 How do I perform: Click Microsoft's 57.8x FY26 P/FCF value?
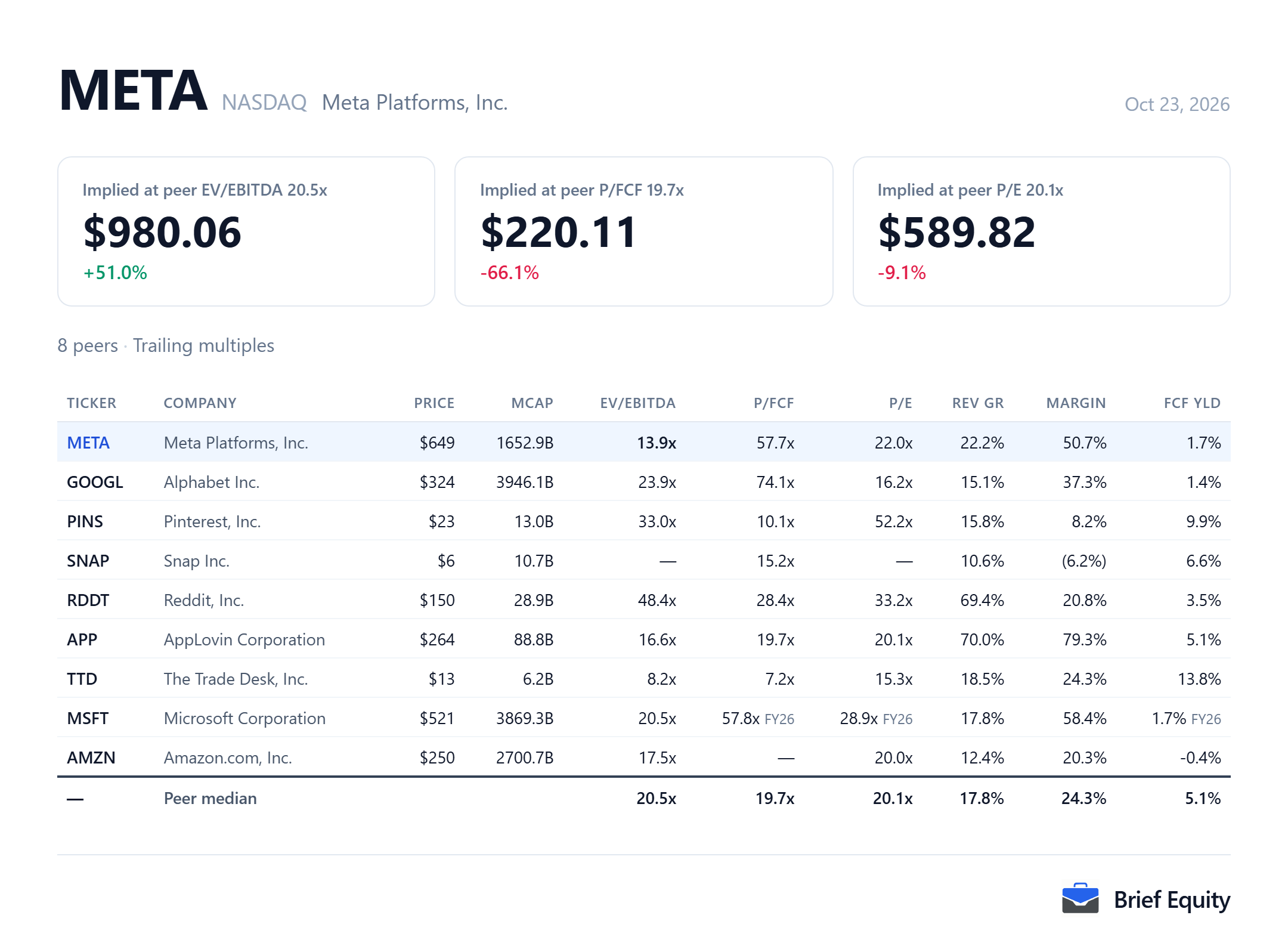758,718
